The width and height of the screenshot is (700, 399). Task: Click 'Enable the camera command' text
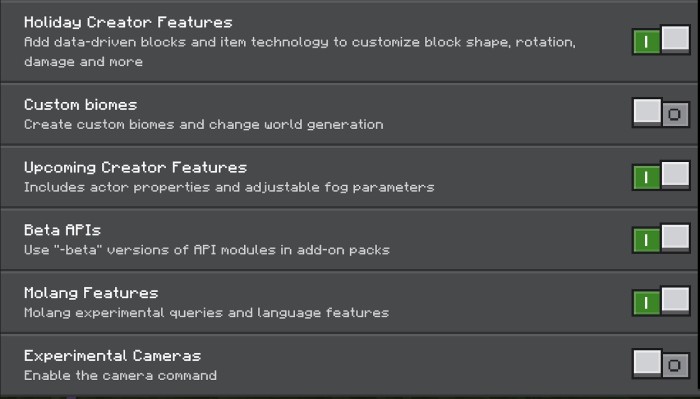click(121, 375)
